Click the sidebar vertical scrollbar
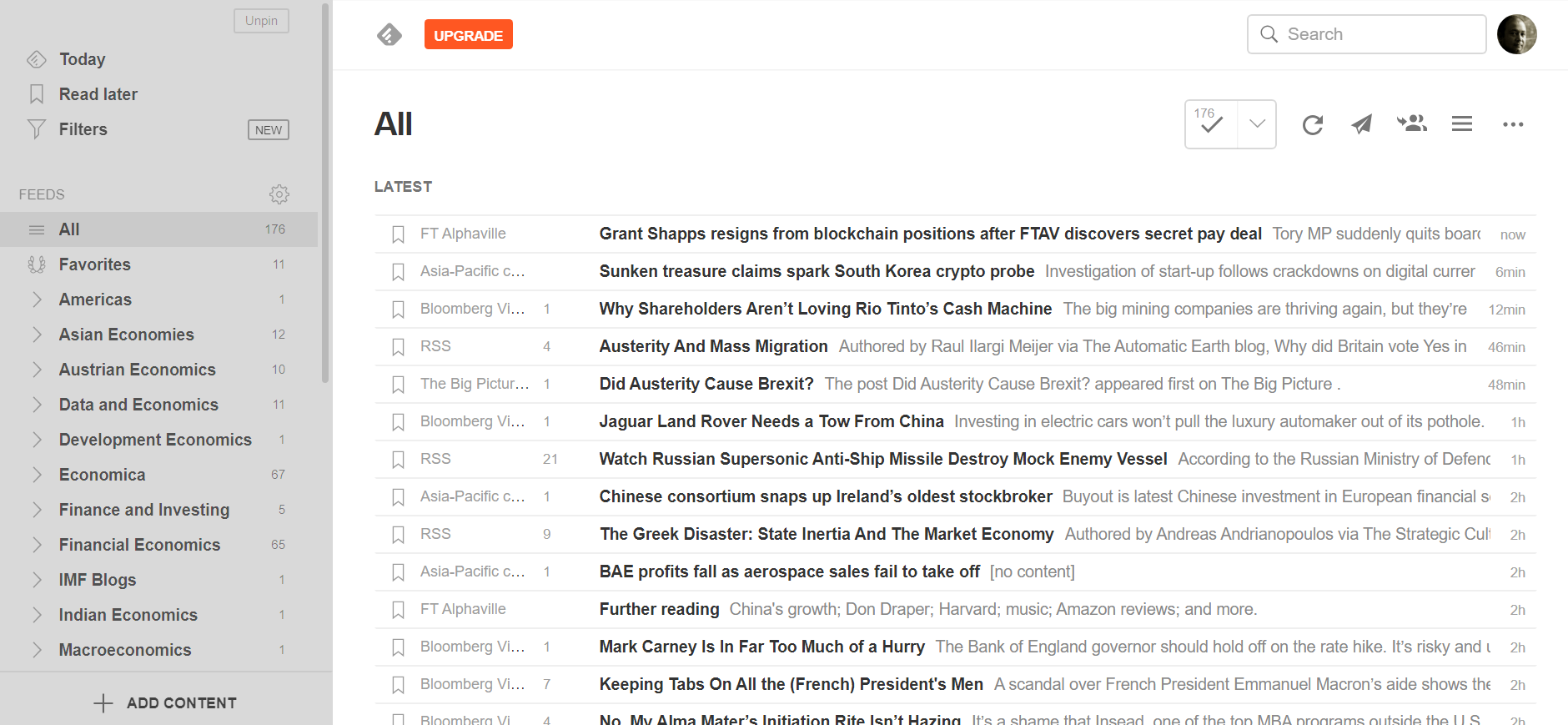Viewport: 1568px width, 725px height. [325, 192]
